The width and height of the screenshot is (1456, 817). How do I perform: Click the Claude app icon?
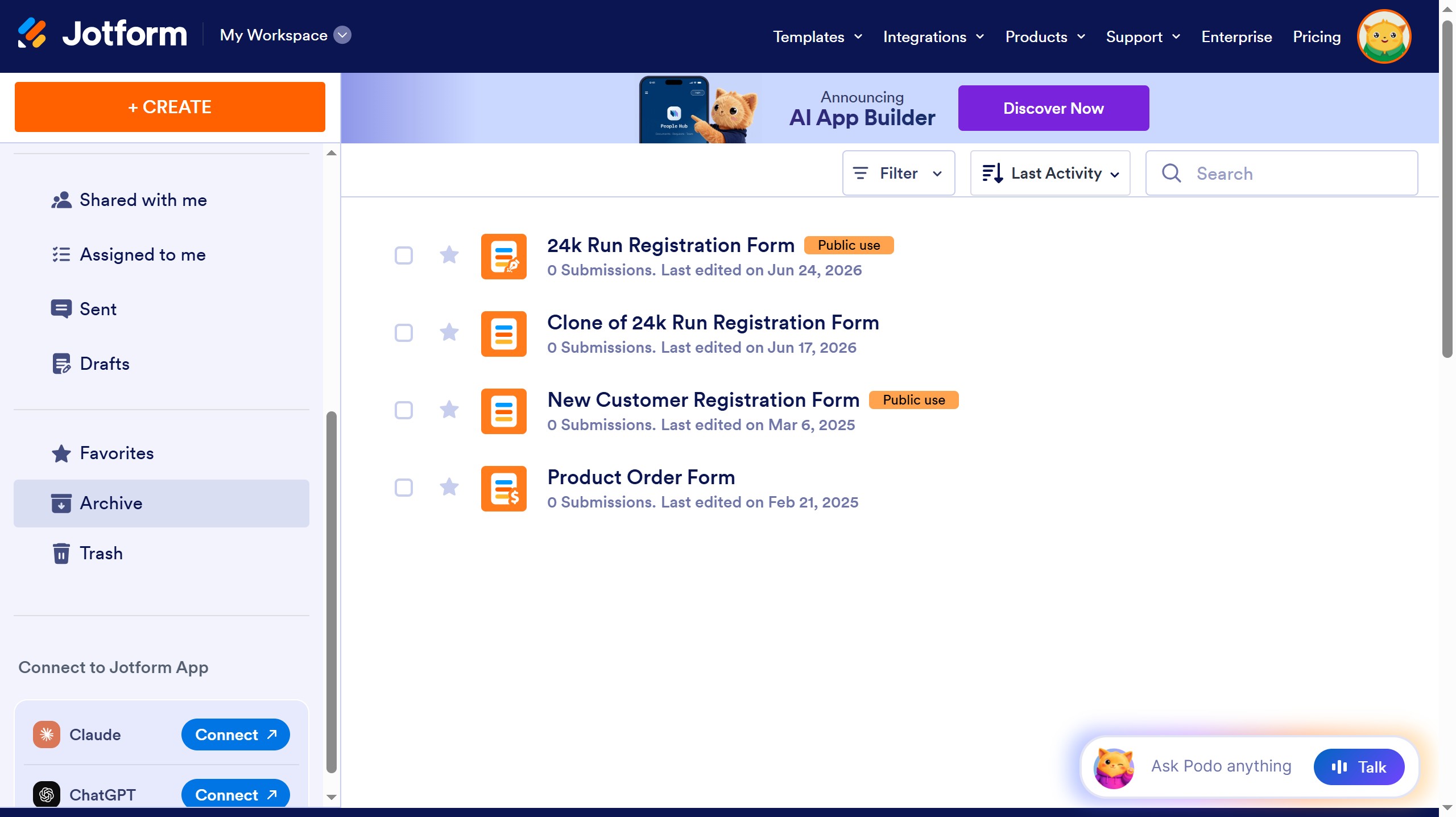(x=47, y=735)
